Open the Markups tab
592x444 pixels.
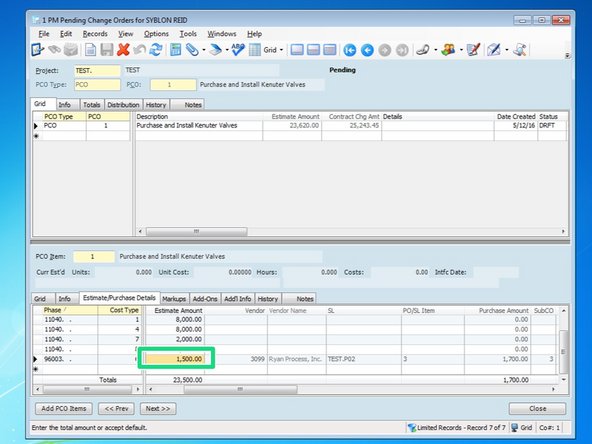click(174, 299)
